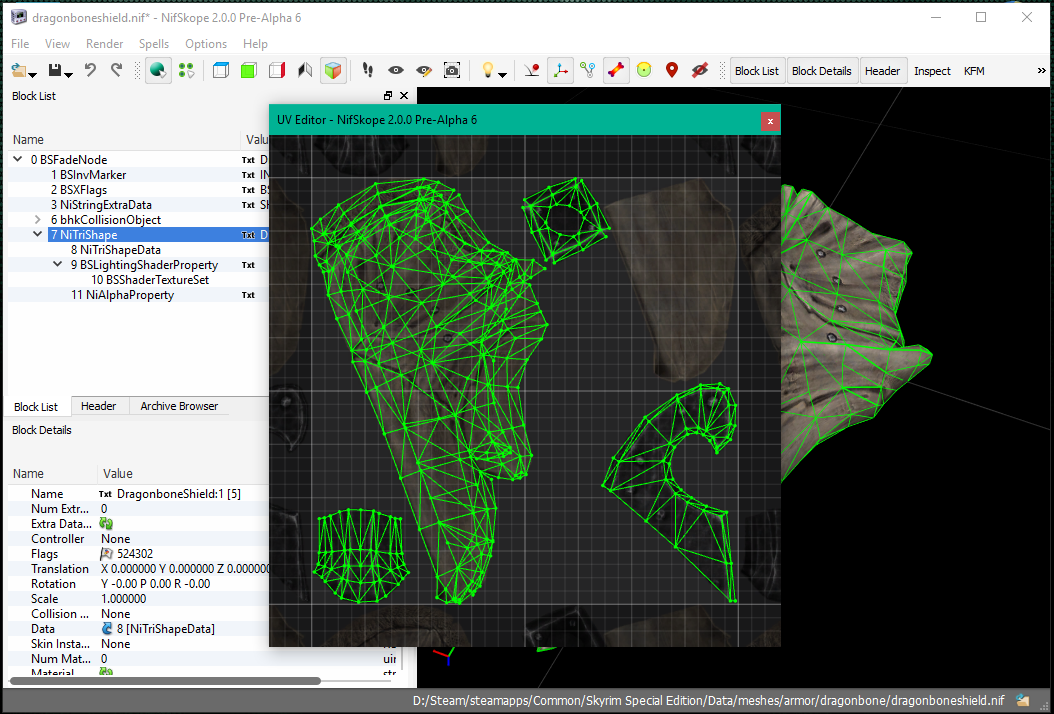
Task: Click the flip view icon
Action: (x=305, y=71)
